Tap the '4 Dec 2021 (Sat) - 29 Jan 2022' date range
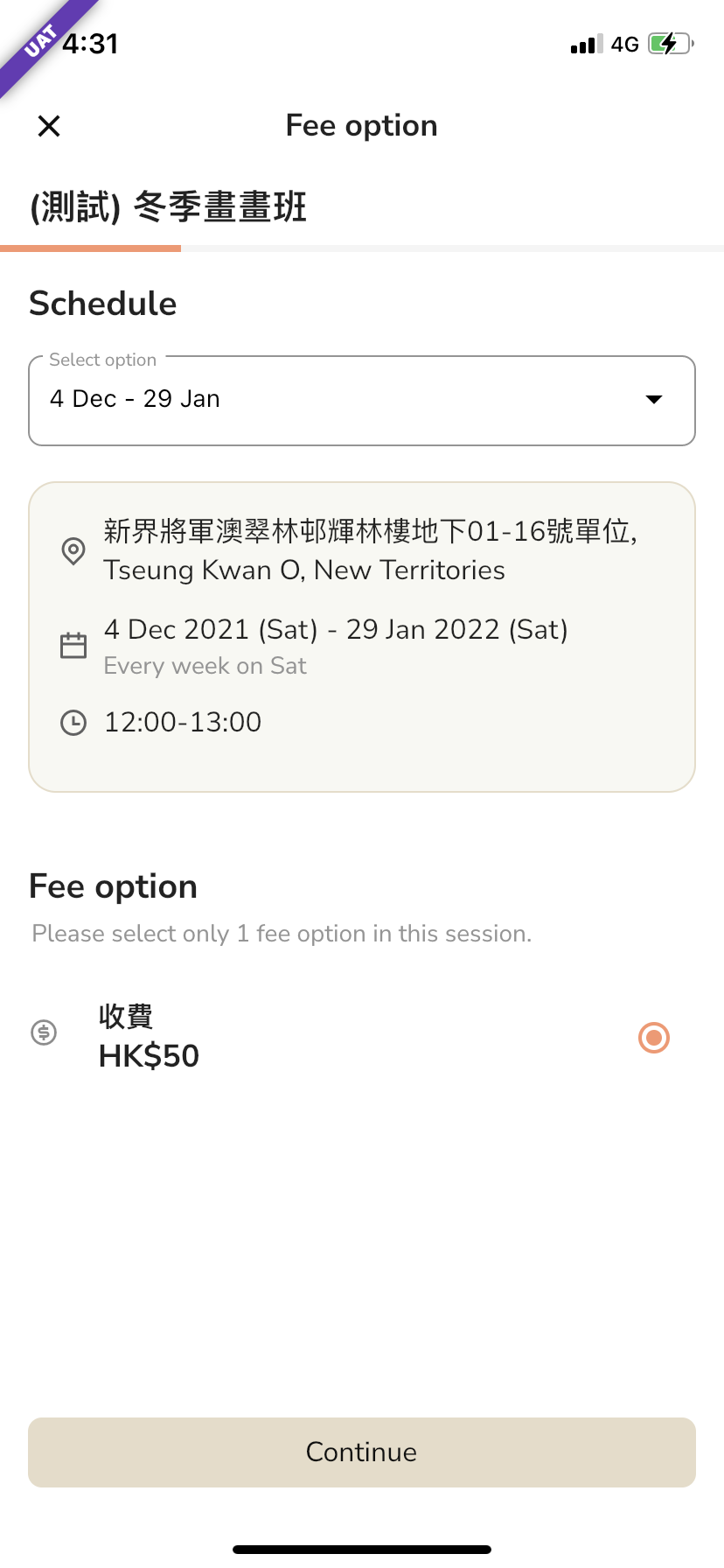 (x=336, y=629)
